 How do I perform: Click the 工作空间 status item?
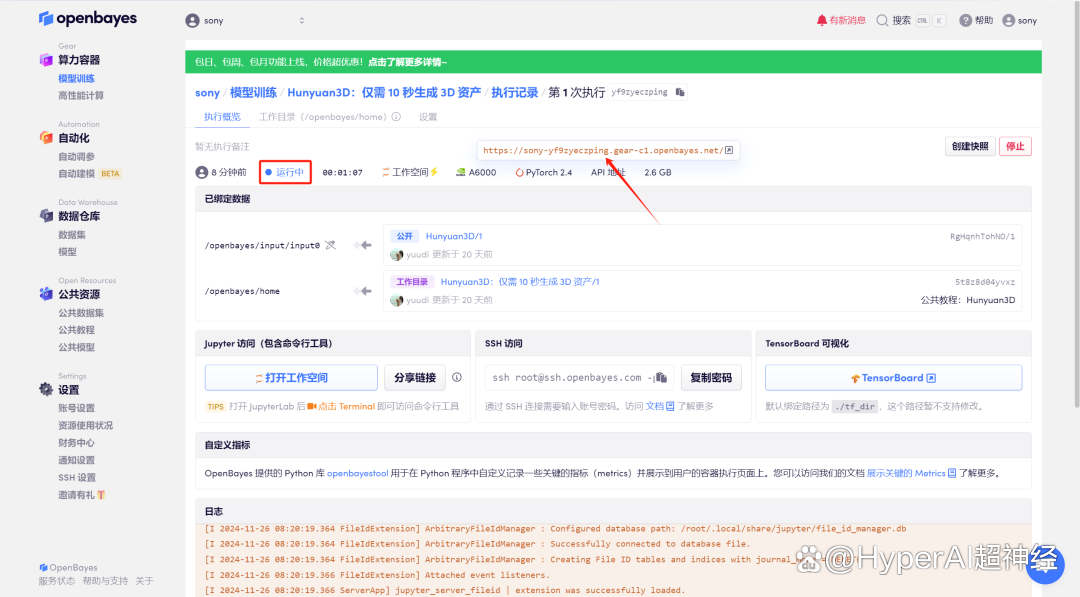(x=410, y=172)
